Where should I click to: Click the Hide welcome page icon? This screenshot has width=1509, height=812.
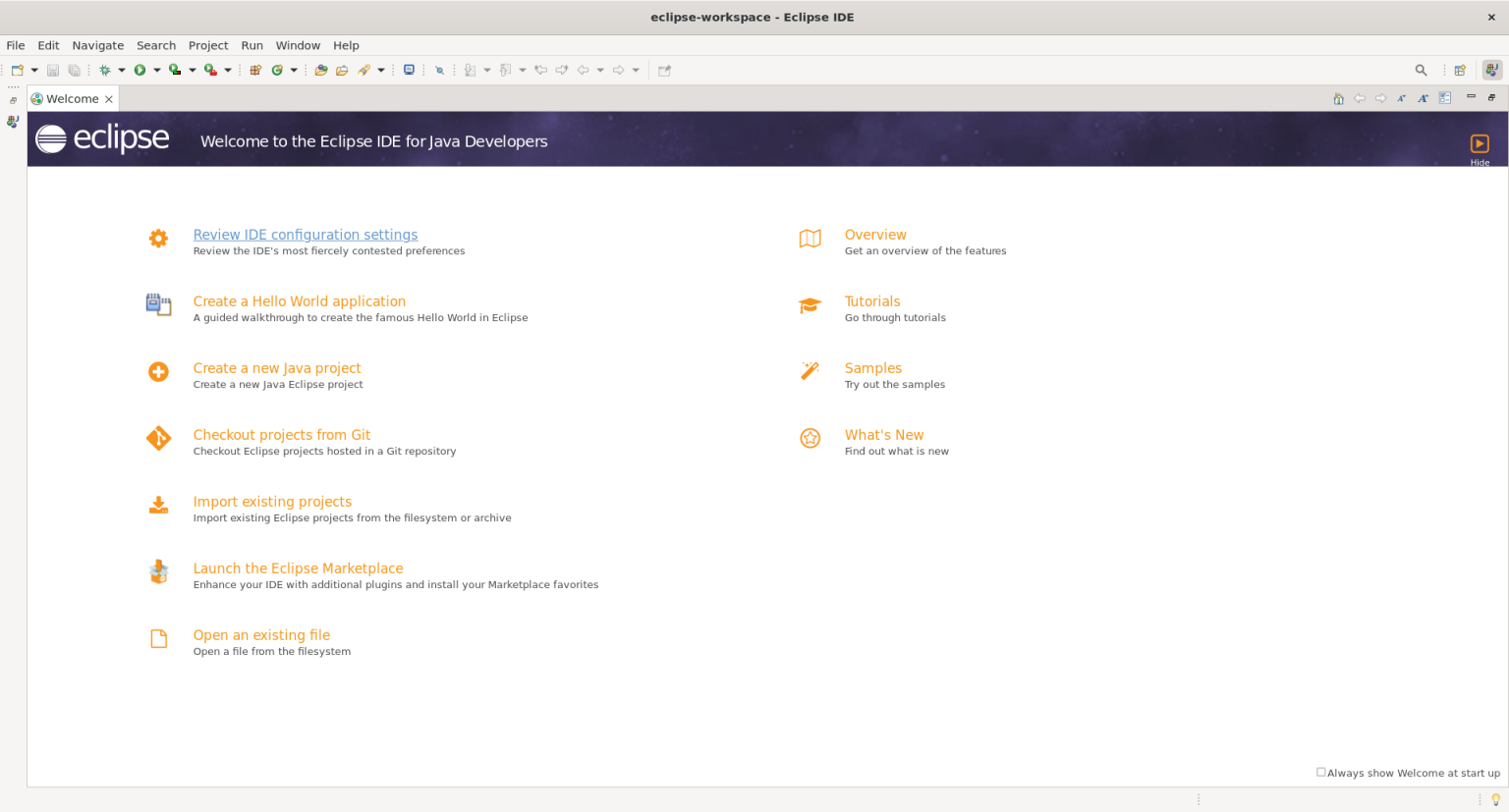1480,144
